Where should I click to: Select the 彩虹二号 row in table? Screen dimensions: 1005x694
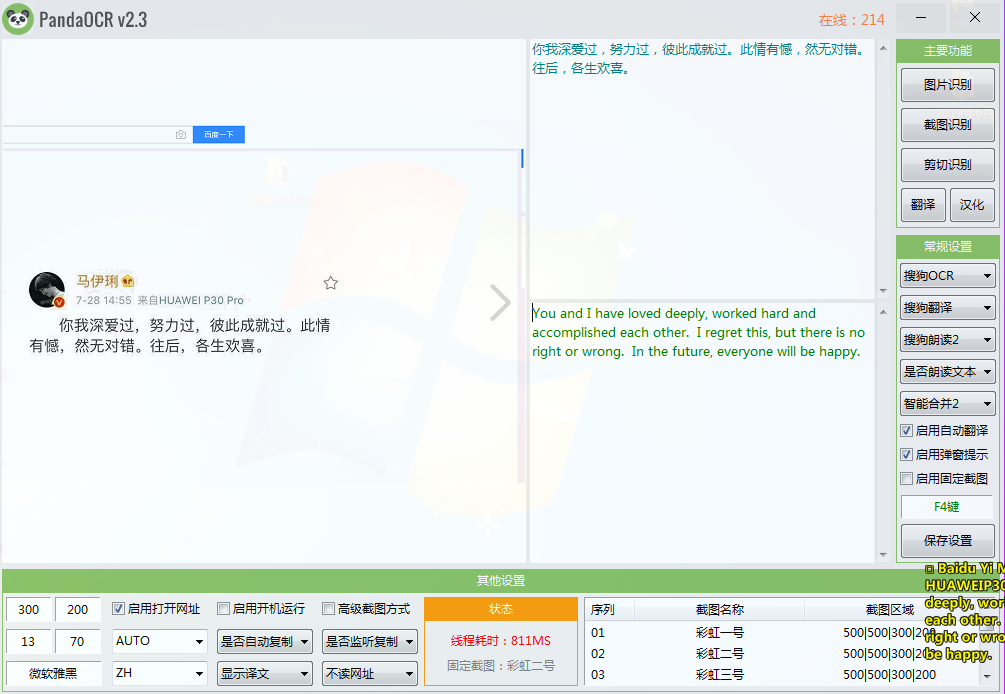pyautogui.click(x=783, y=654)
